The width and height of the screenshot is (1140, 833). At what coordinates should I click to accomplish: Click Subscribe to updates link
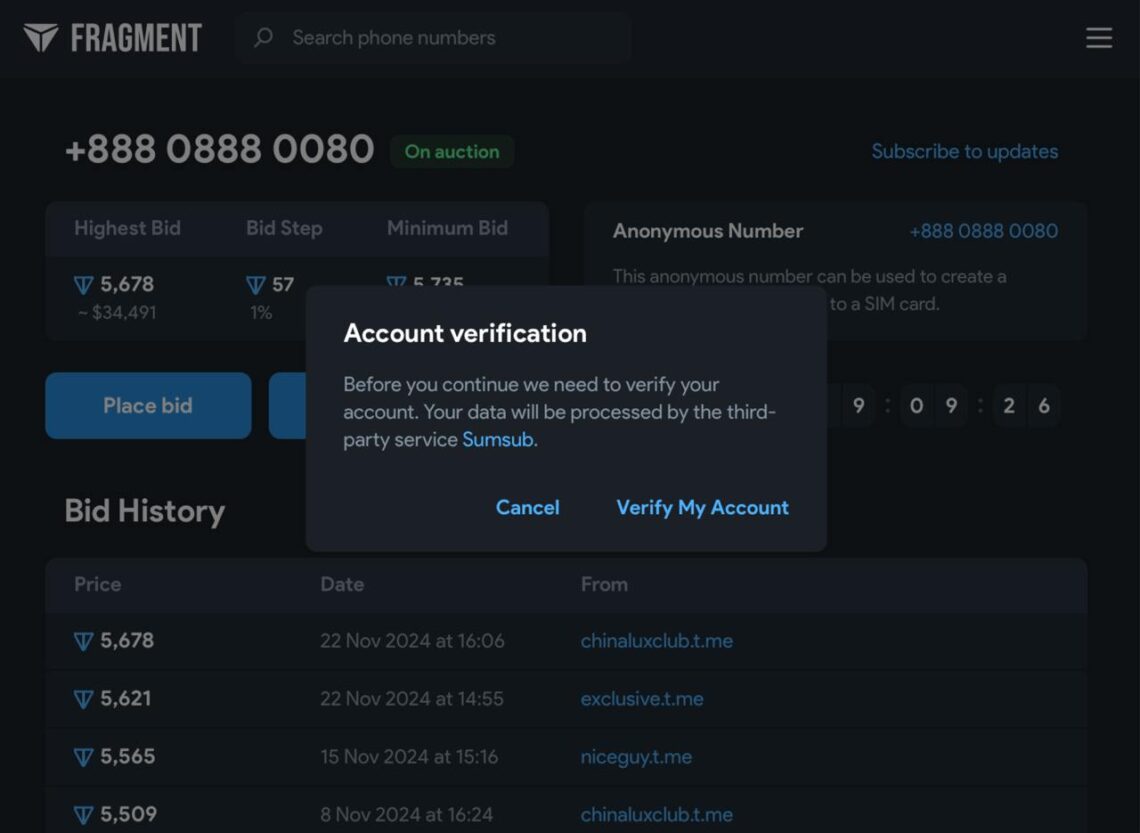tap(964, 152)
